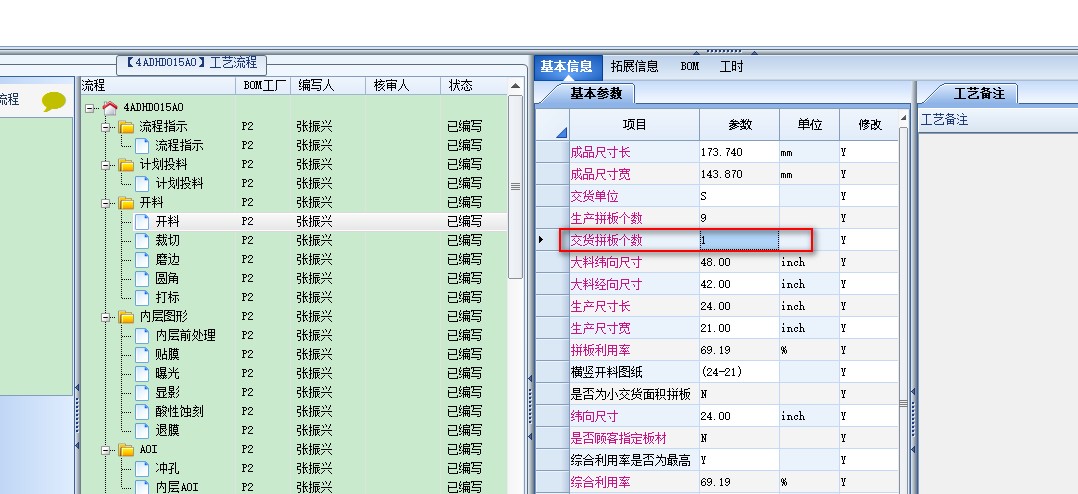Click the 单位 column header
The height and width of the screenshot is (494, 1078).
point(809,125)
